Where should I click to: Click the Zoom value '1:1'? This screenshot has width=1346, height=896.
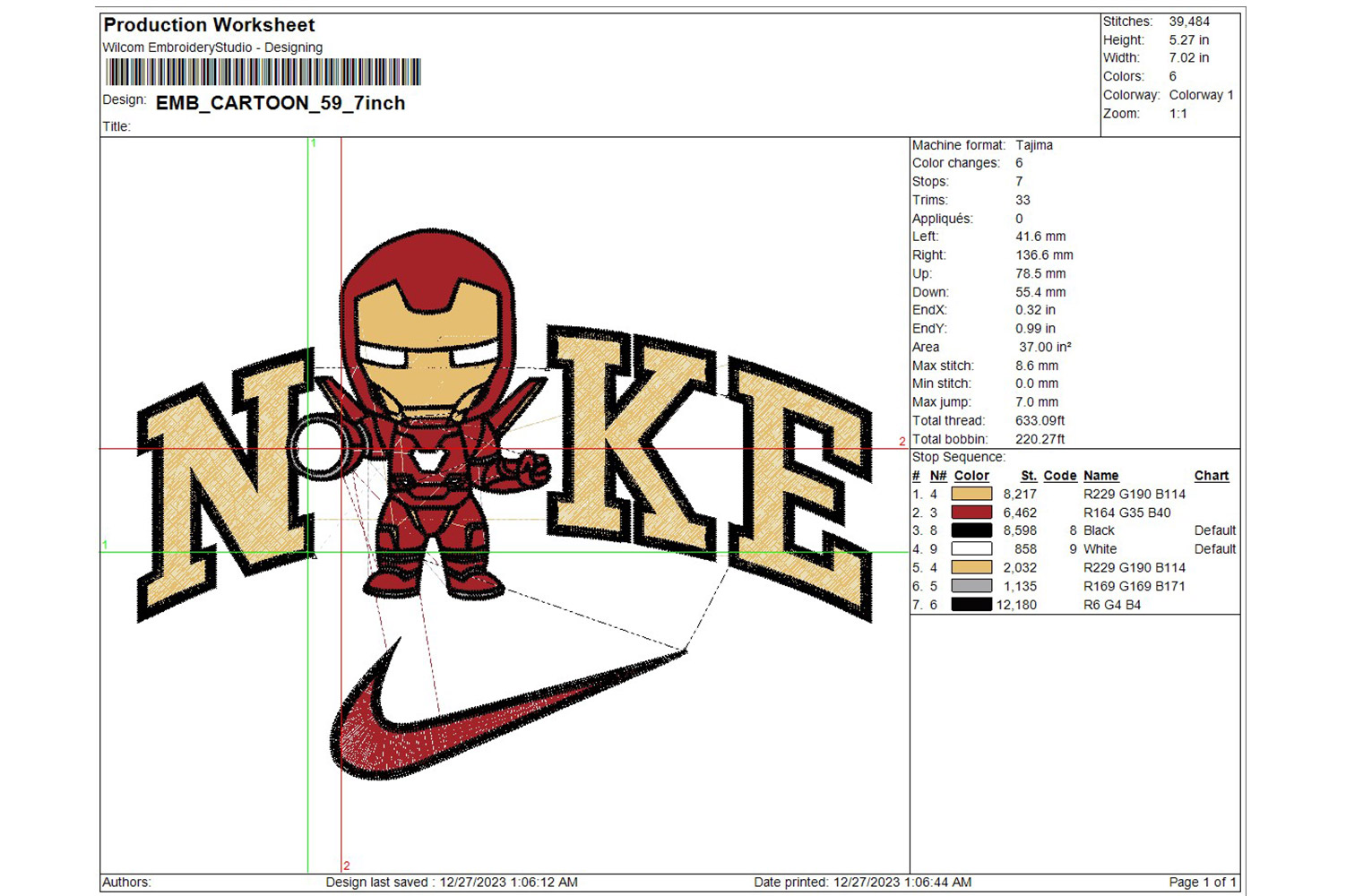pyautogui.click(x=1178, y=114)
